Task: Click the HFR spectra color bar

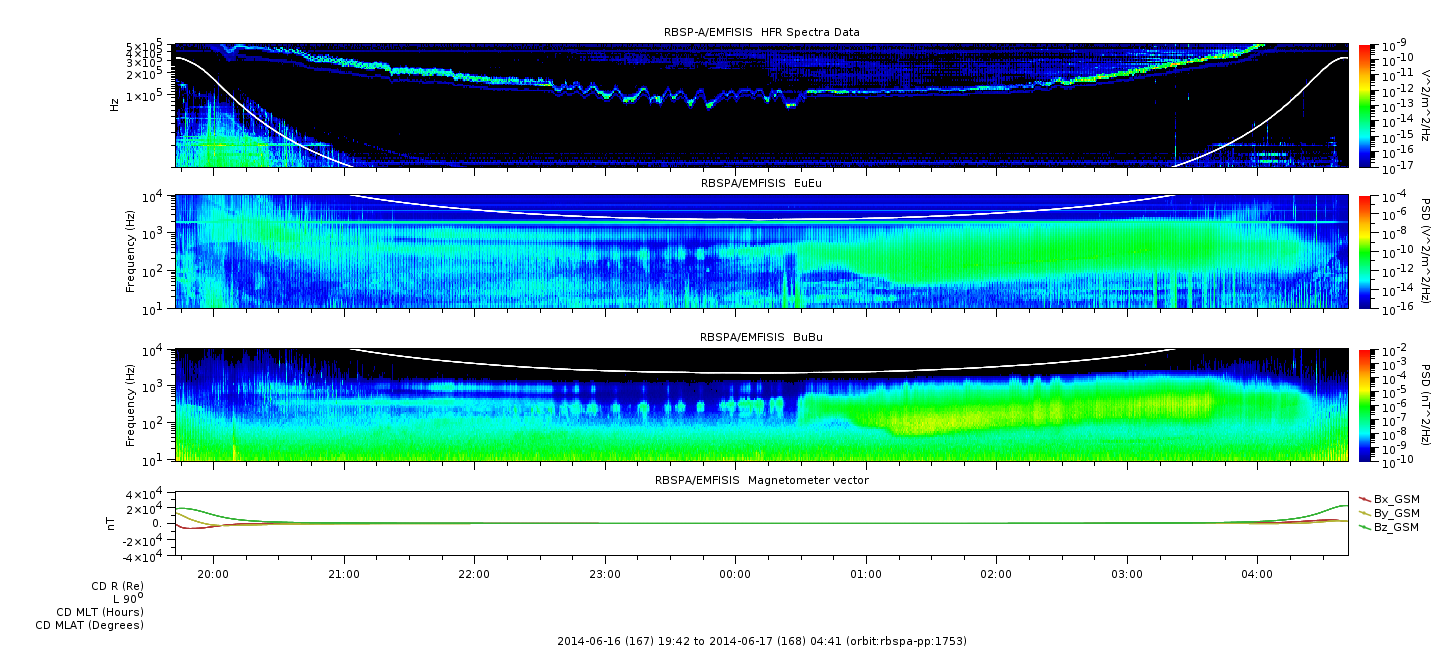Action: coord(1365,104)
